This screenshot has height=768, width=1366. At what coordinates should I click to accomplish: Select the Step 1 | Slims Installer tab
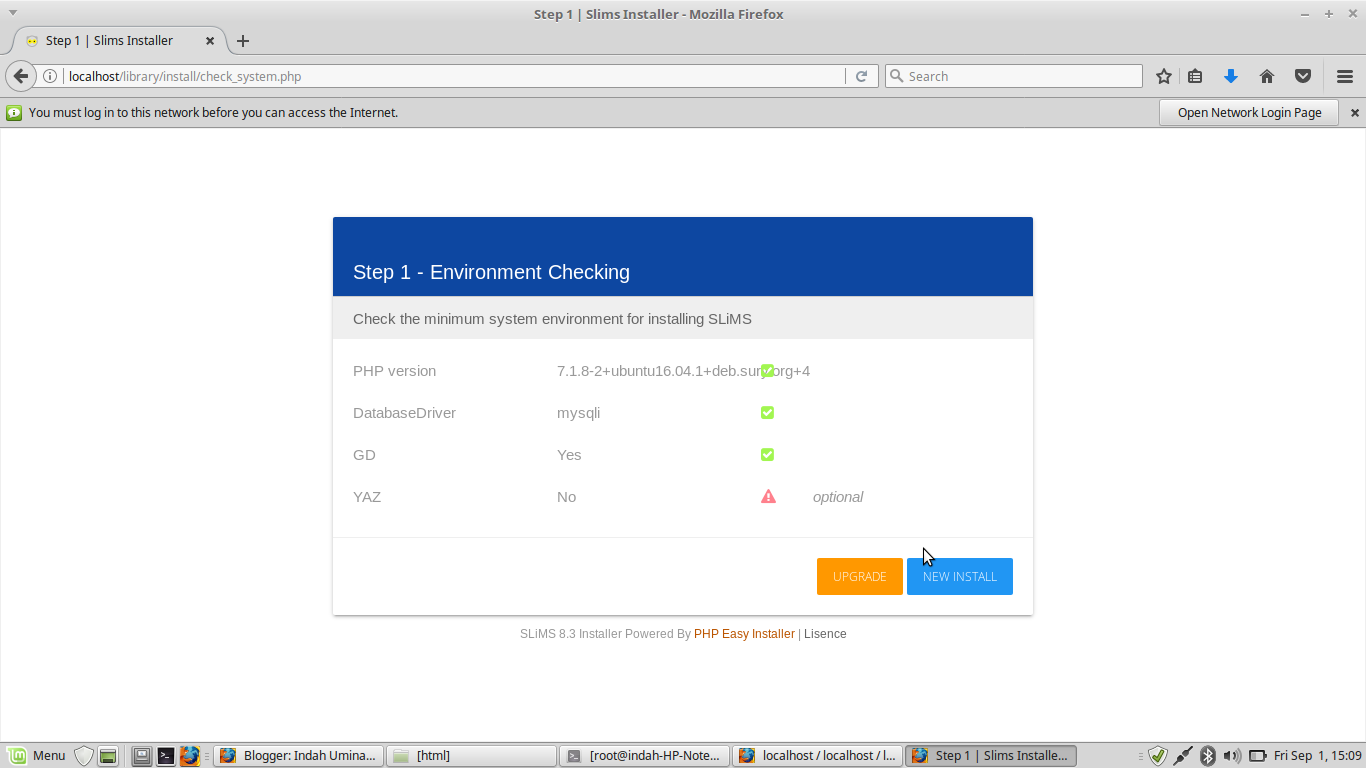click(x=118, y=41)
